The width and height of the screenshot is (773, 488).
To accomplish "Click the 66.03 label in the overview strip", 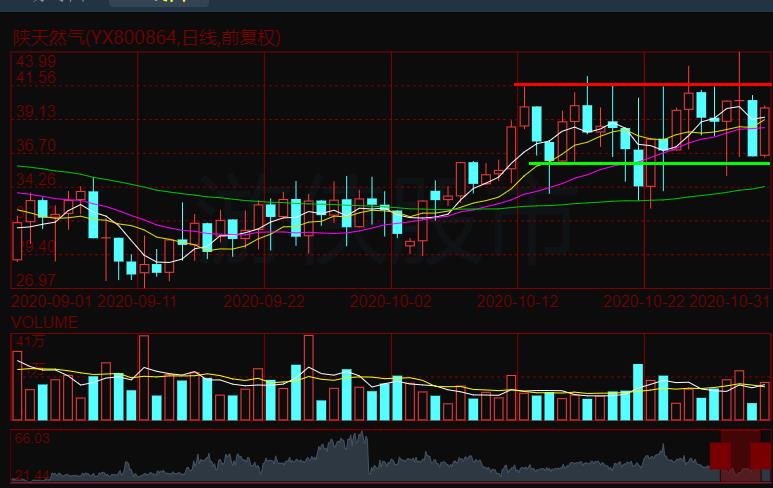I will point(33,438).
